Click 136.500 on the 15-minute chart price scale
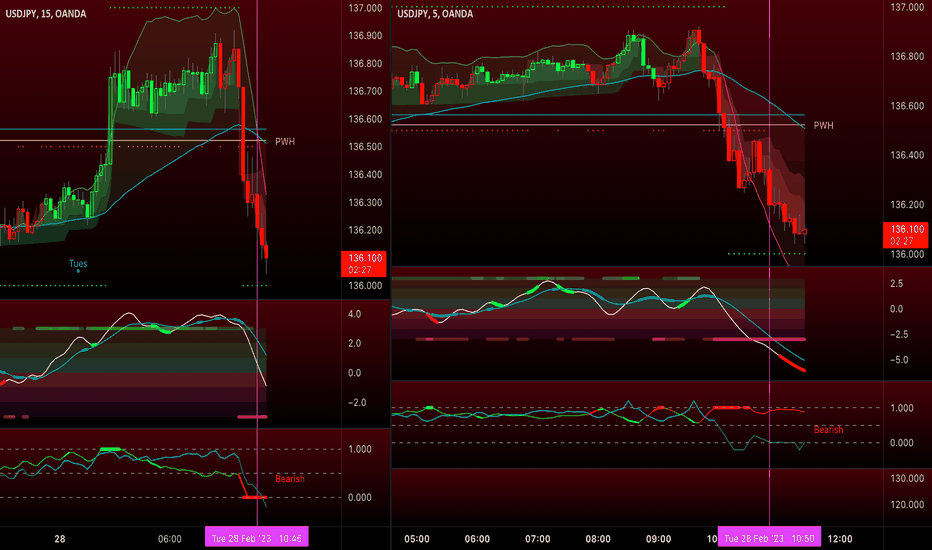This screenshot has width=932, height=550. [x=365, y=146]
